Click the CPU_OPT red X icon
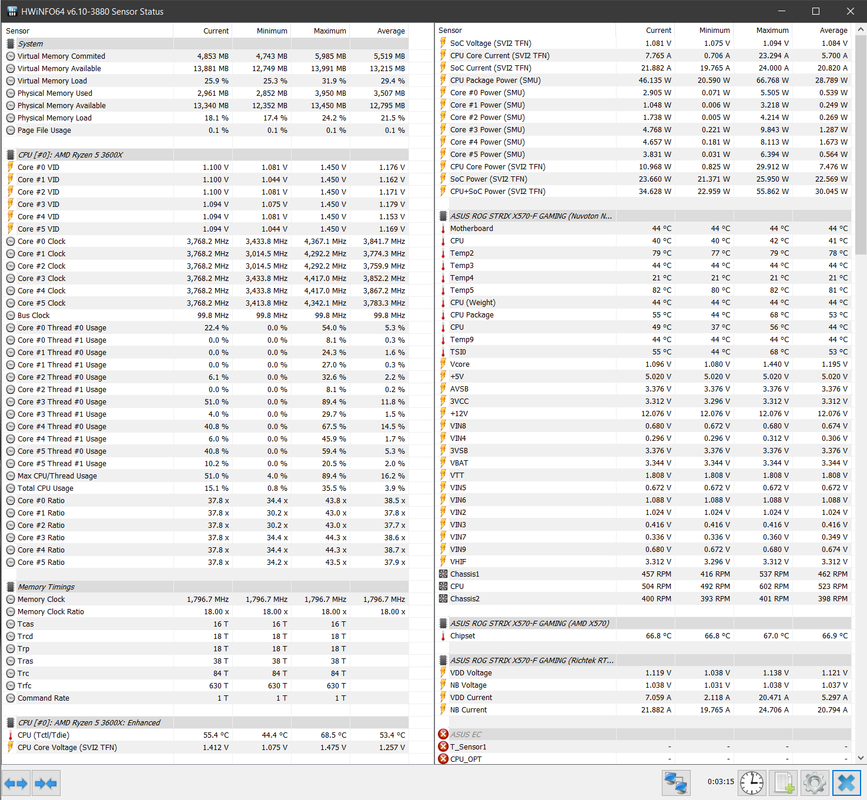 tap(443, 759)
